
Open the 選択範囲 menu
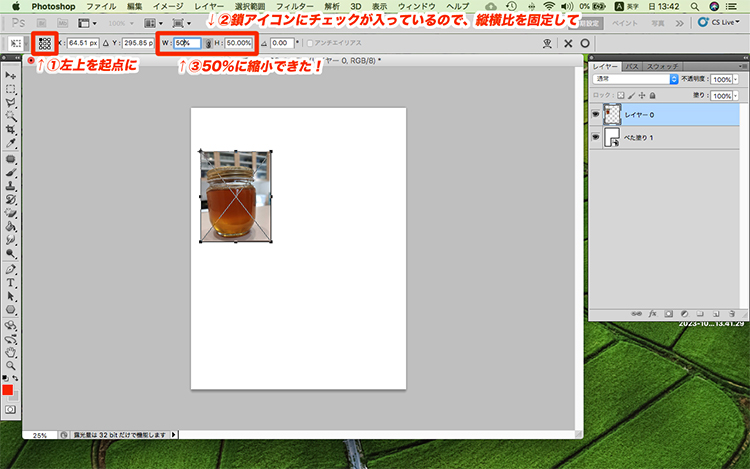point(250,6)
